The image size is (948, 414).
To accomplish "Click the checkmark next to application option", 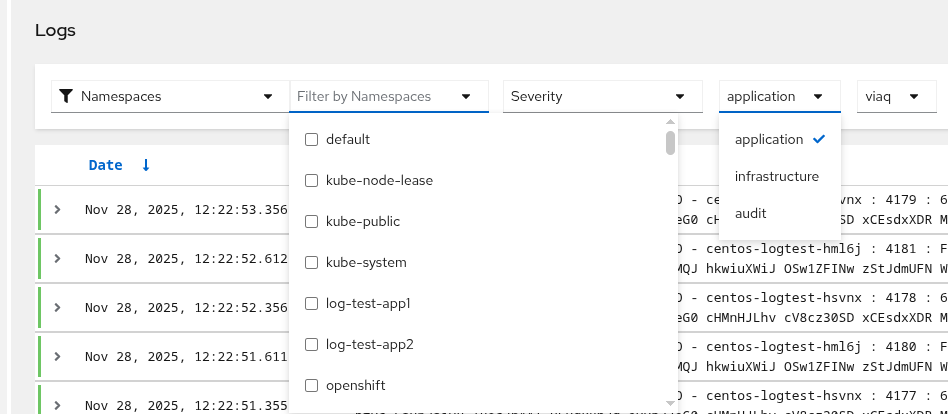I will (820, 139).
